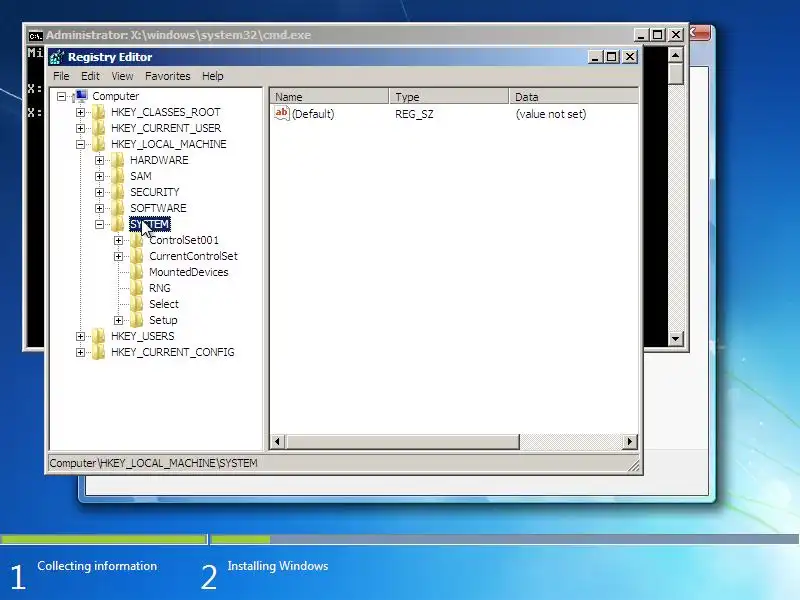
Task: Expand the HKEY_USERS hive
Action: tap(80, 336)
